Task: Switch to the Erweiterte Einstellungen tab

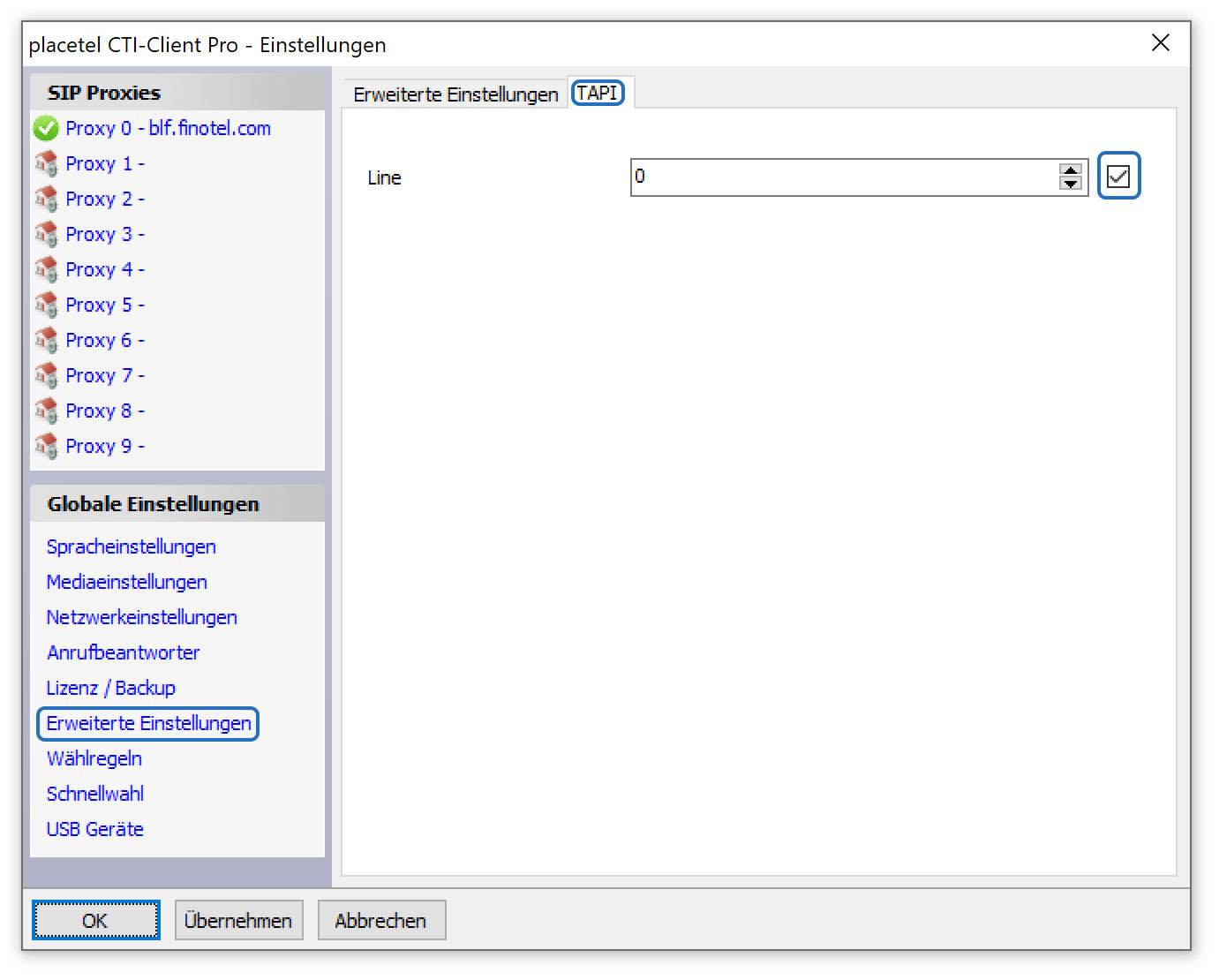Action: coord(455,94)
